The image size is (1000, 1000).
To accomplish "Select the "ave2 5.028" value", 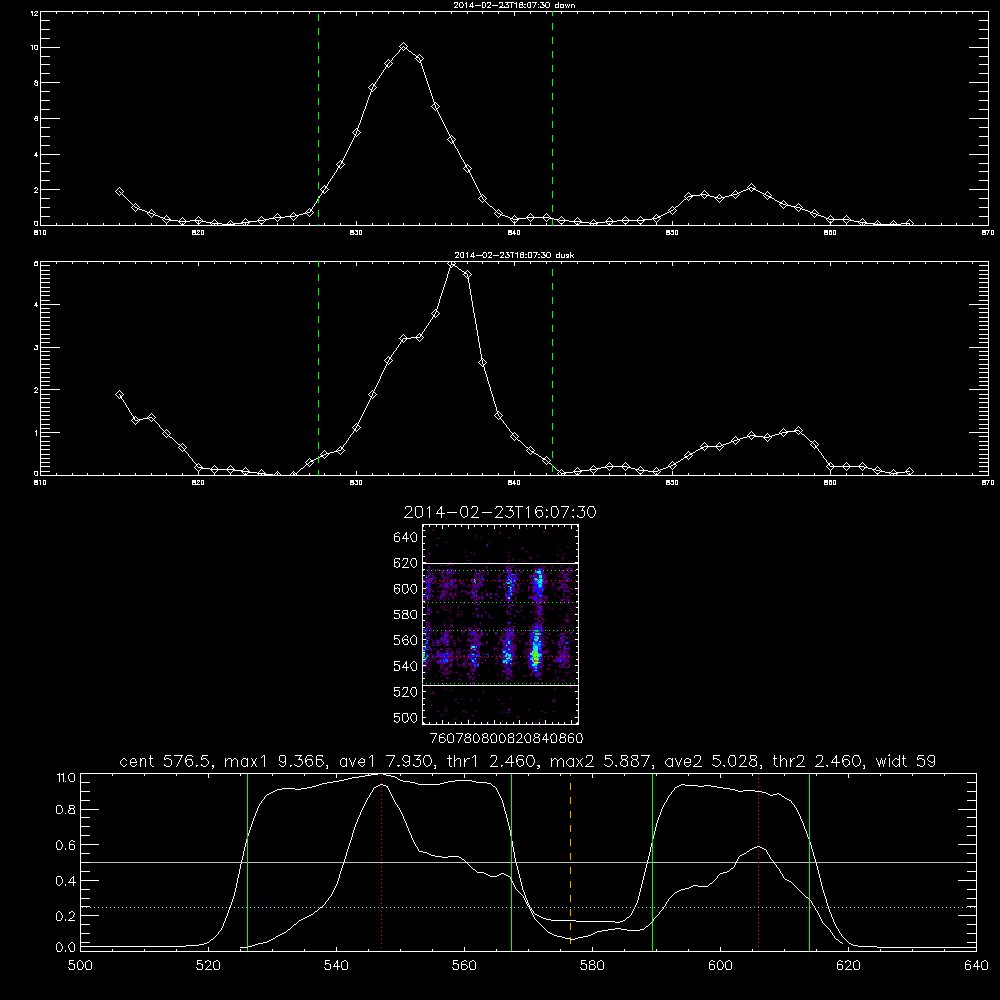I will [712, 761].
